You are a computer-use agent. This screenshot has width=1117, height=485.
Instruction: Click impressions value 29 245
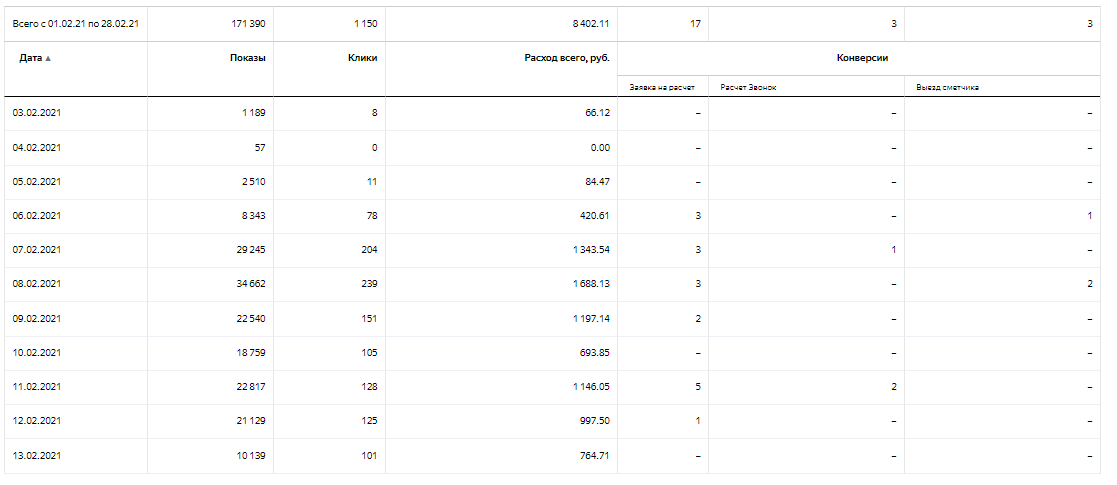pos(250,249)
